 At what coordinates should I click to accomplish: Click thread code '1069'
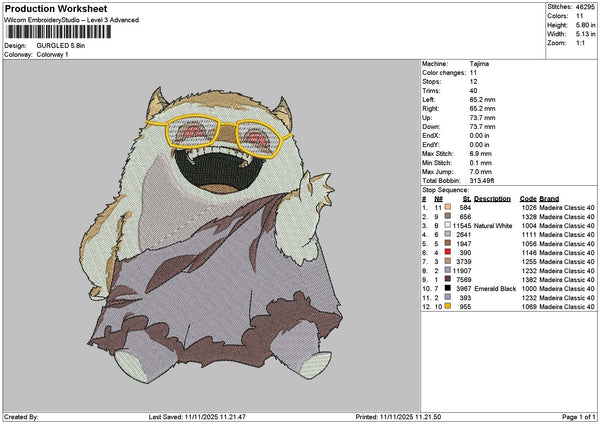(x=529, y=307)
